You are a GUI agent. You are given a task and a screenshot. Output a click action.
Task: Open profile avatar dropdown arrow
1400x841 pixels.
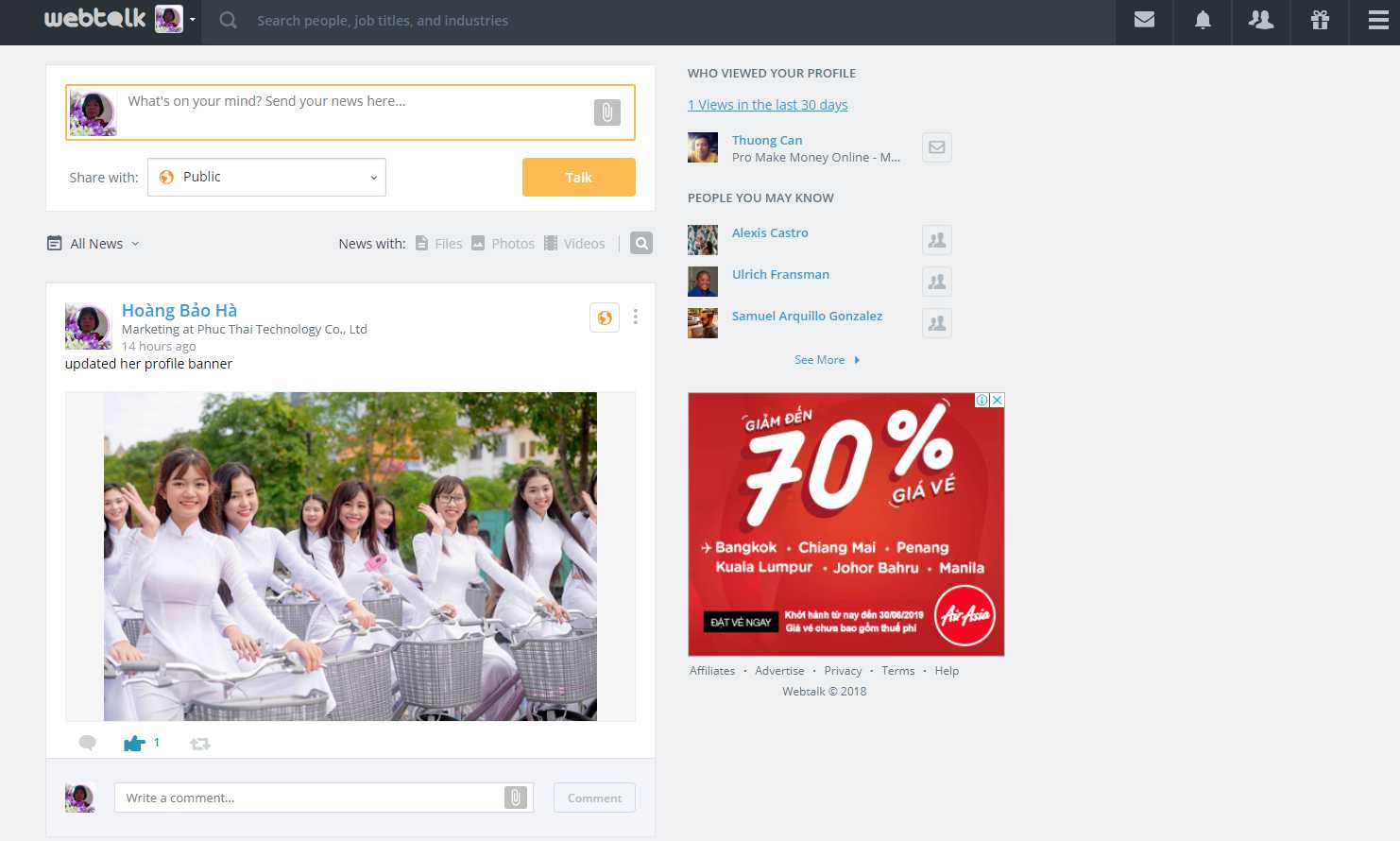pos(193,20)
